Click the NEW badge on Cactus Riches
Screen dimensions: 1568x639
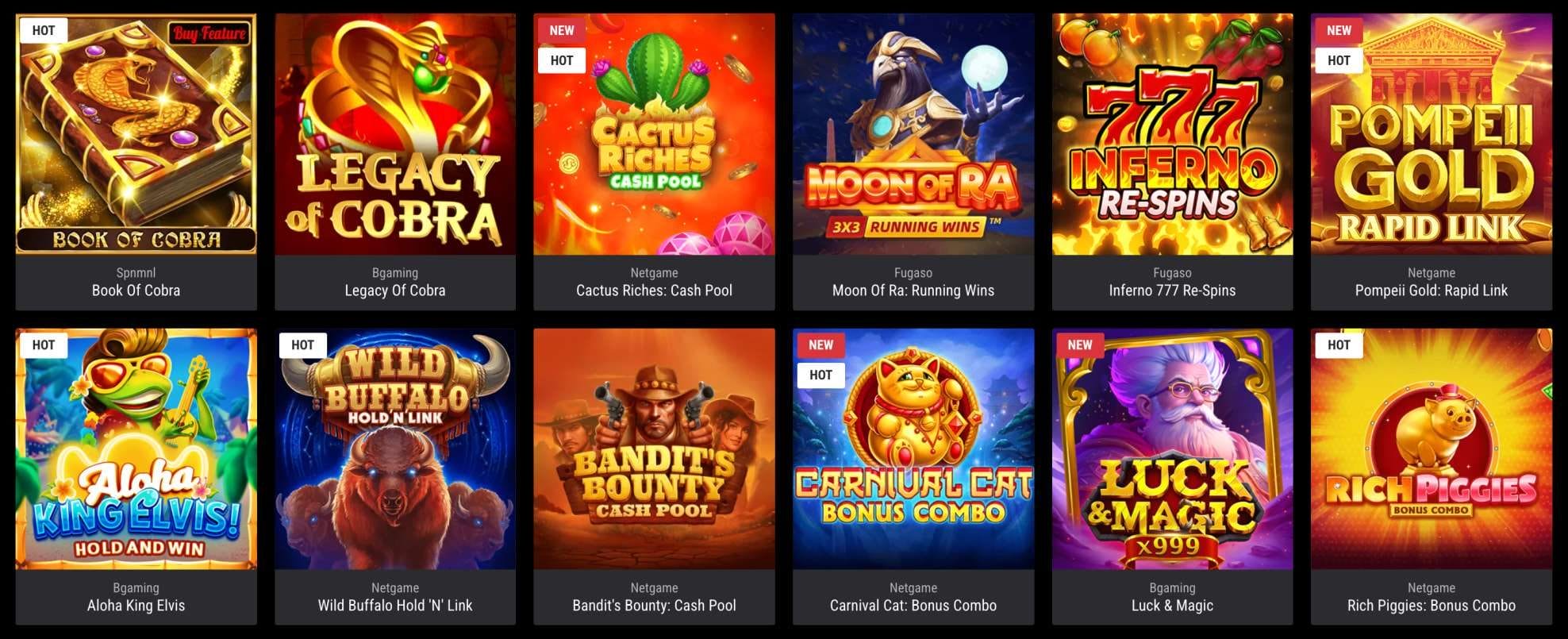[562, 30]
